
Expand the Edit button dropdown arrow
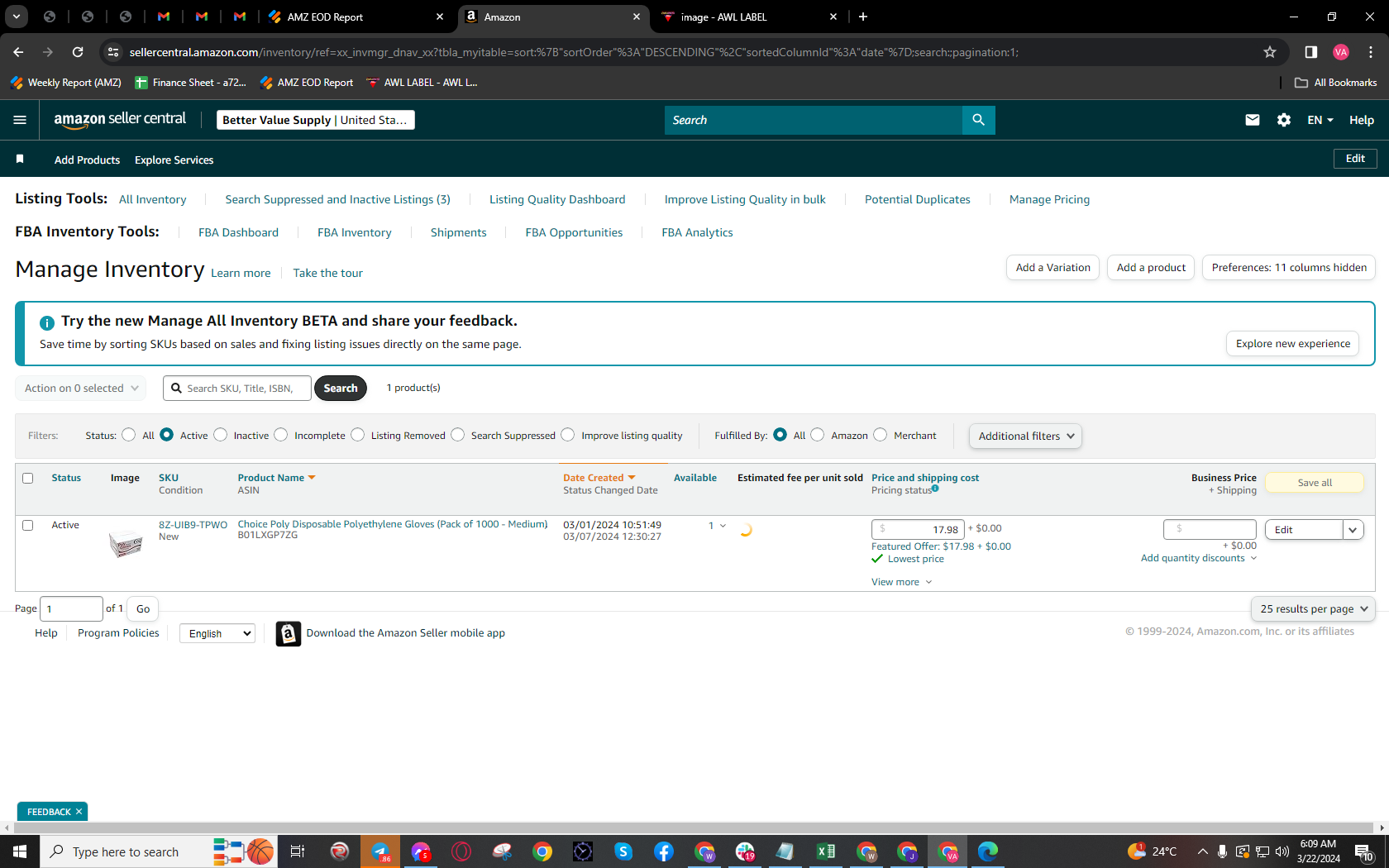pos(1353,530)
